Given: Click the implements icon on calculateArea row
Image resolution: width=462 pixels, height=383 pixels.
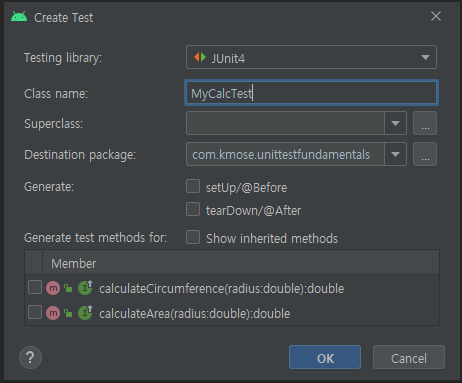Looking at the screenshot, I should point(85,312).
